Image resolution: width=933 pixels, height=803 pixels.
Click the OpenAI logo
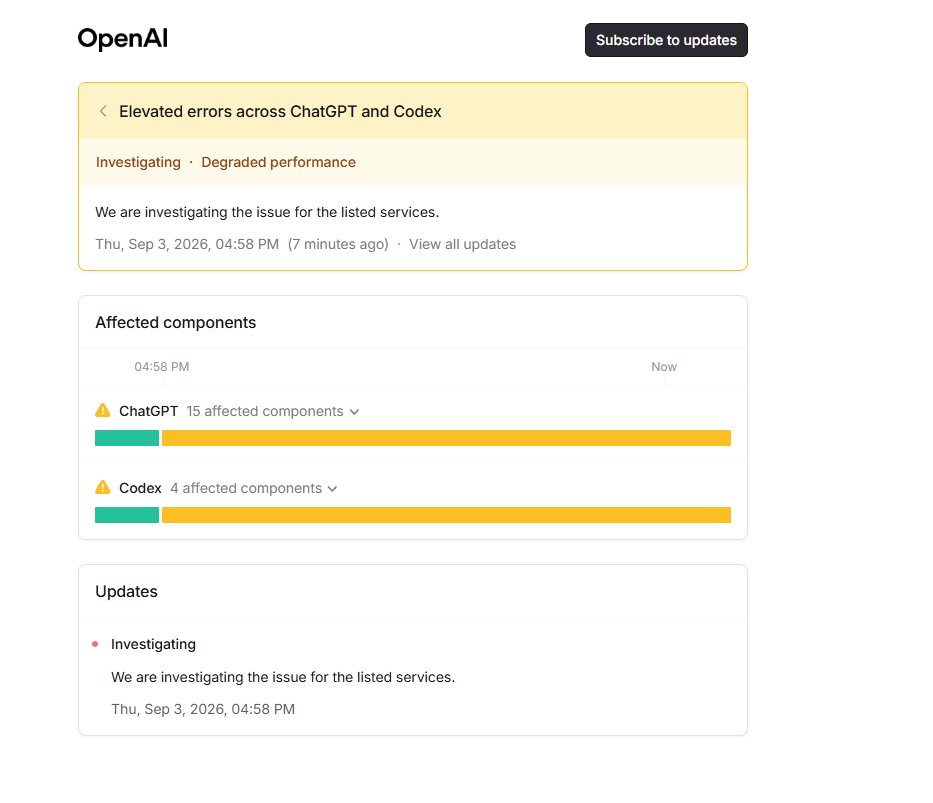click(x=123, y=39)
